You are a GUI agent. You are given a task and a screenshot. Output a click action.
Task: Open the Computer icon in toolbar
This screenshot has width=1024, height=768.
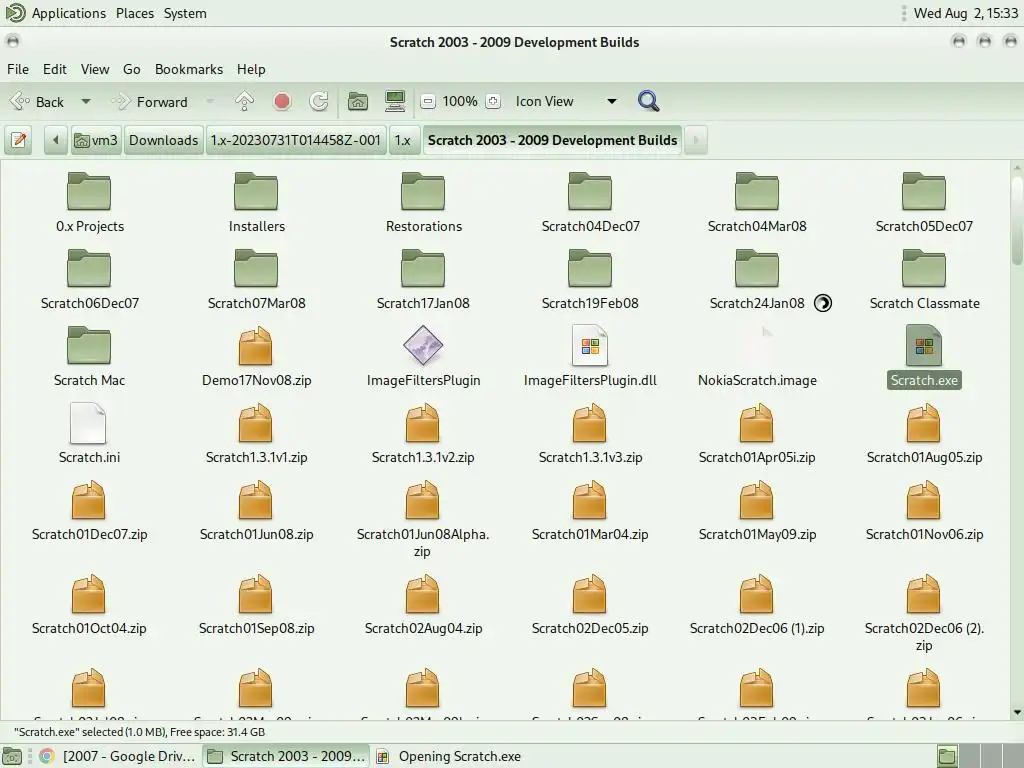(395, 101)
